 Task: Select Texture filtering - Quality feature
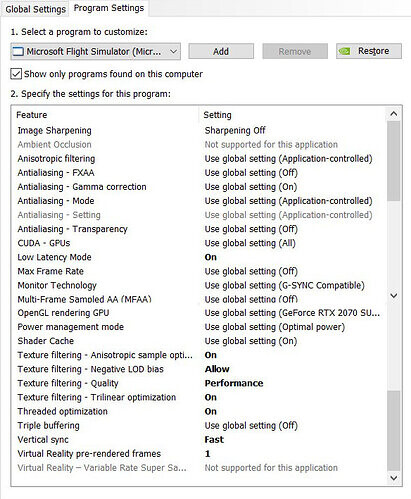[x=68, y=383]
